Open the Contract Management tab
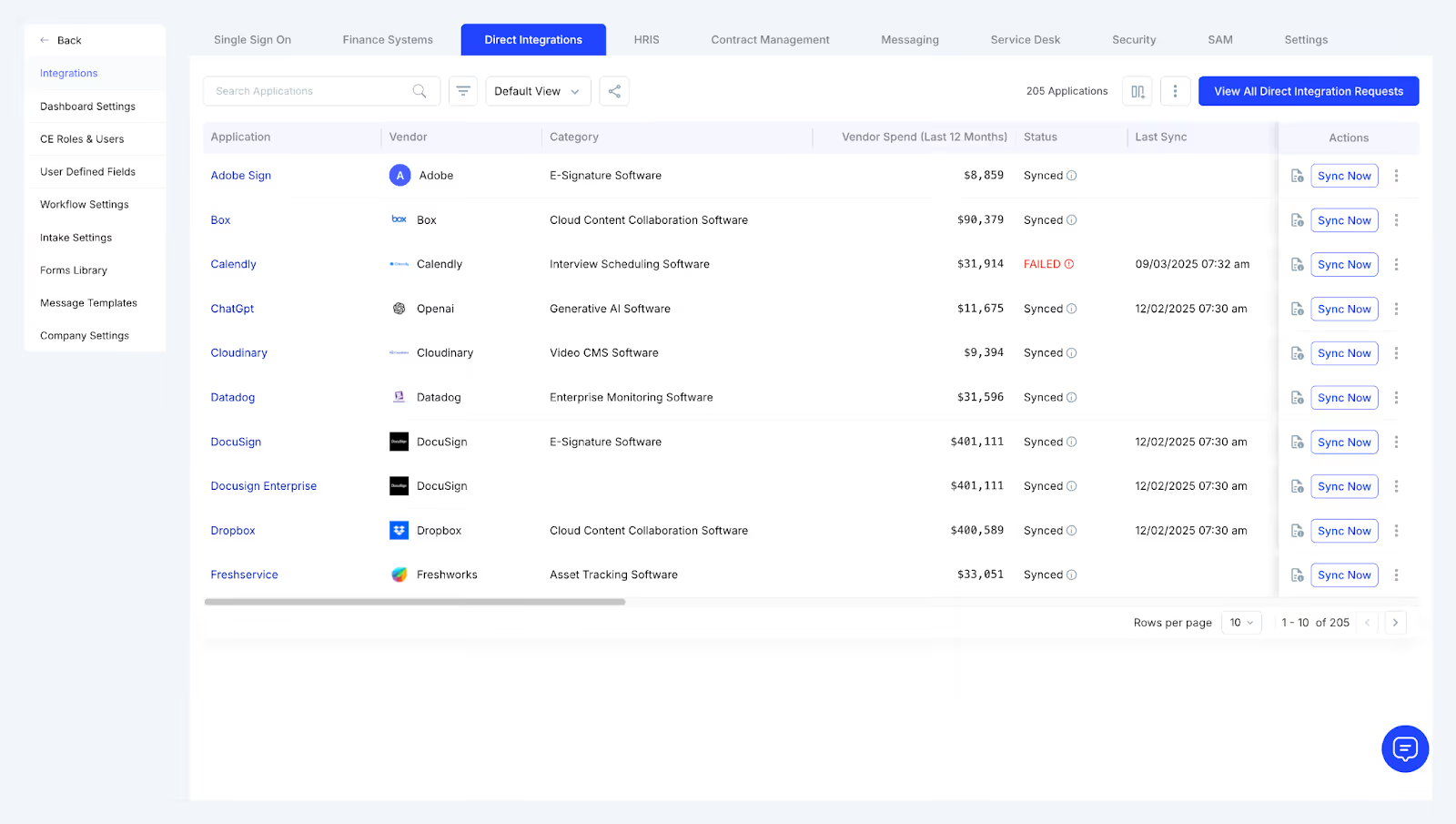1456x824 pixels. [770, 40]
